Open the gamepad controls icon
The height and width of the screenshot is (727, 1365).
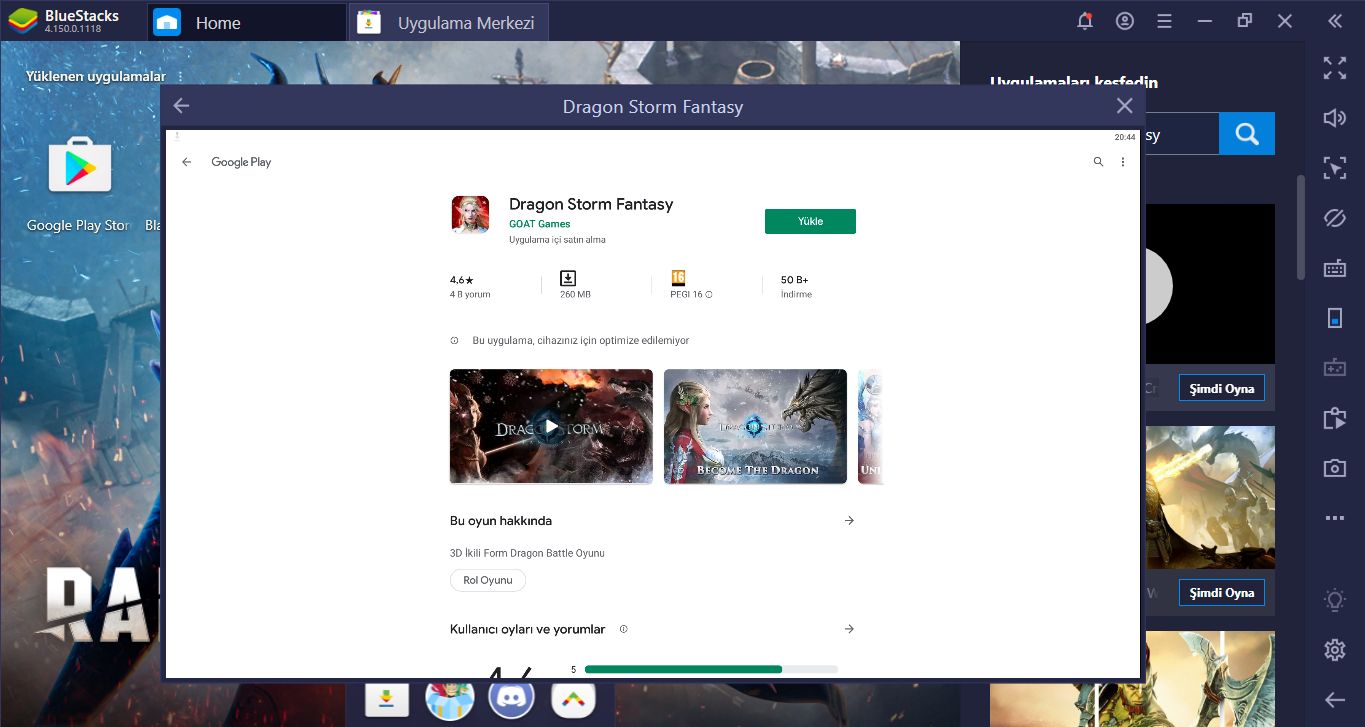click(x=1335, y=368)
